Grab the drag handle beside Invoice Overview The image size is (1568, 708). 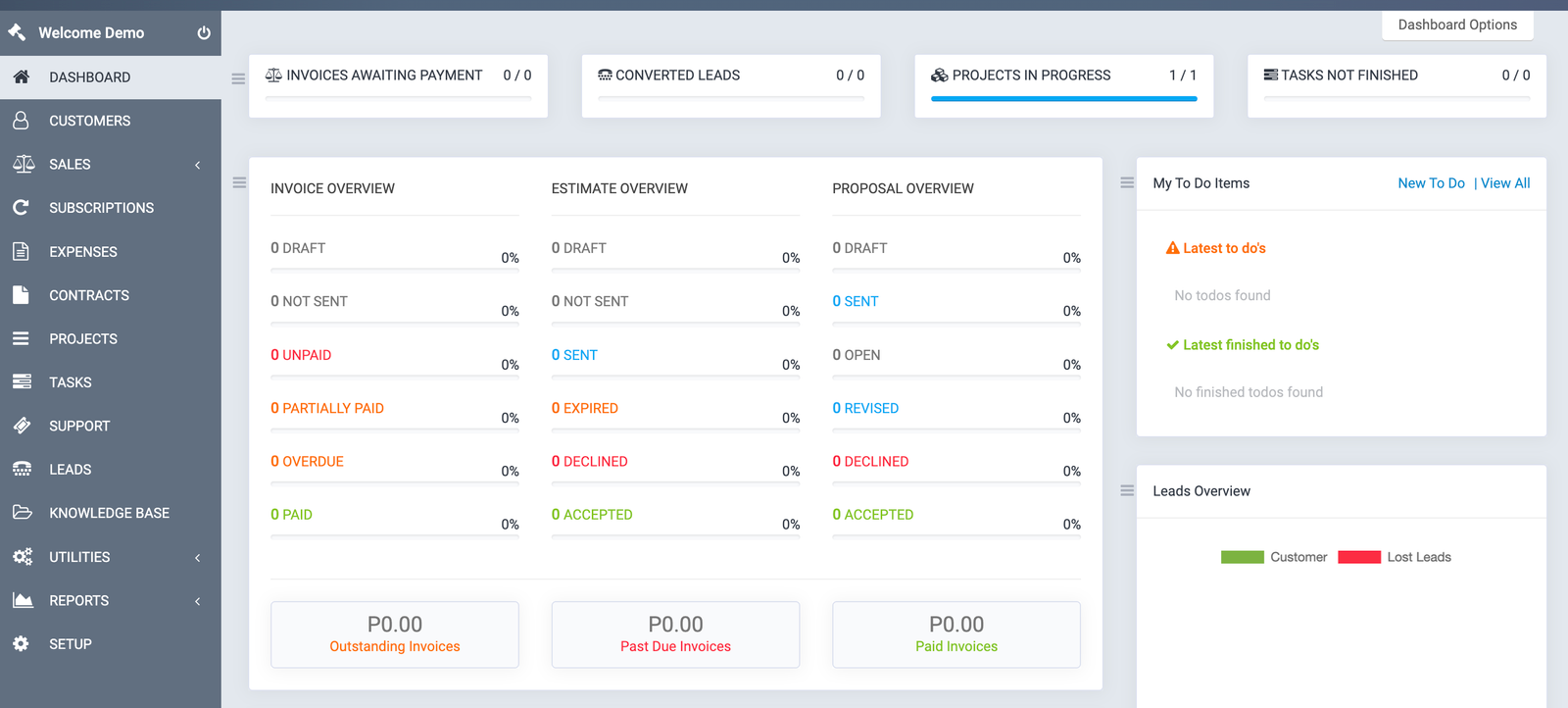[x=239, y=182]
